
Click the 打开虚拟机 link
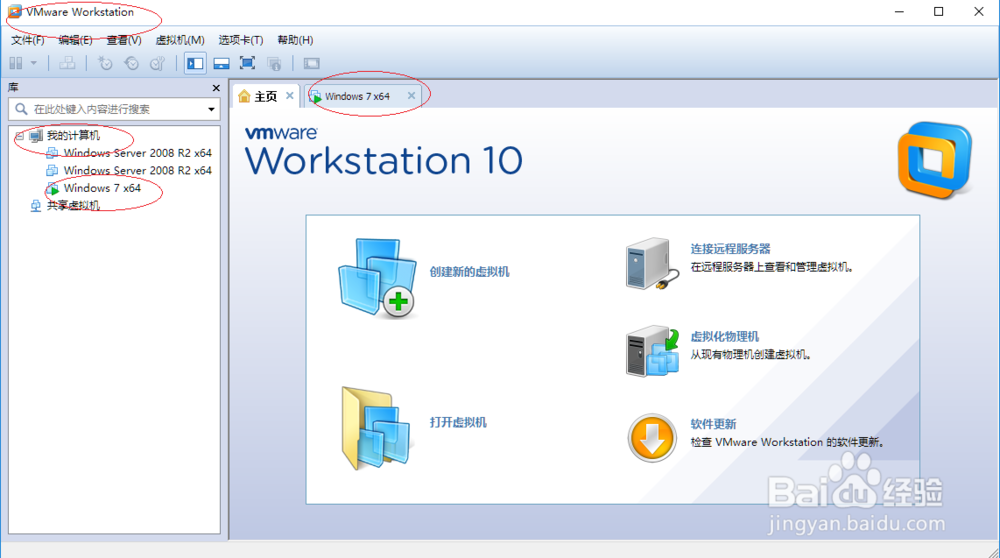tap(458, 423)
